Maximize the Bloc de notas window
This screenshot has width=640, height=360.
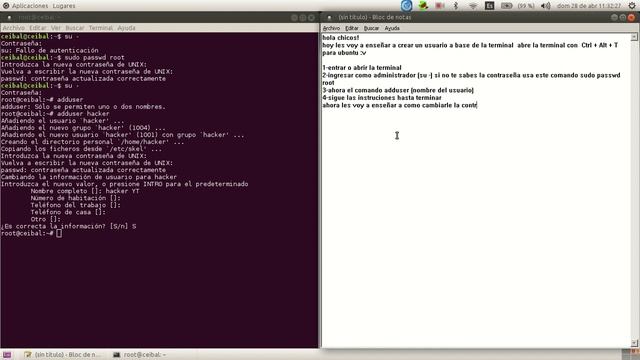(x=622, y=17)
